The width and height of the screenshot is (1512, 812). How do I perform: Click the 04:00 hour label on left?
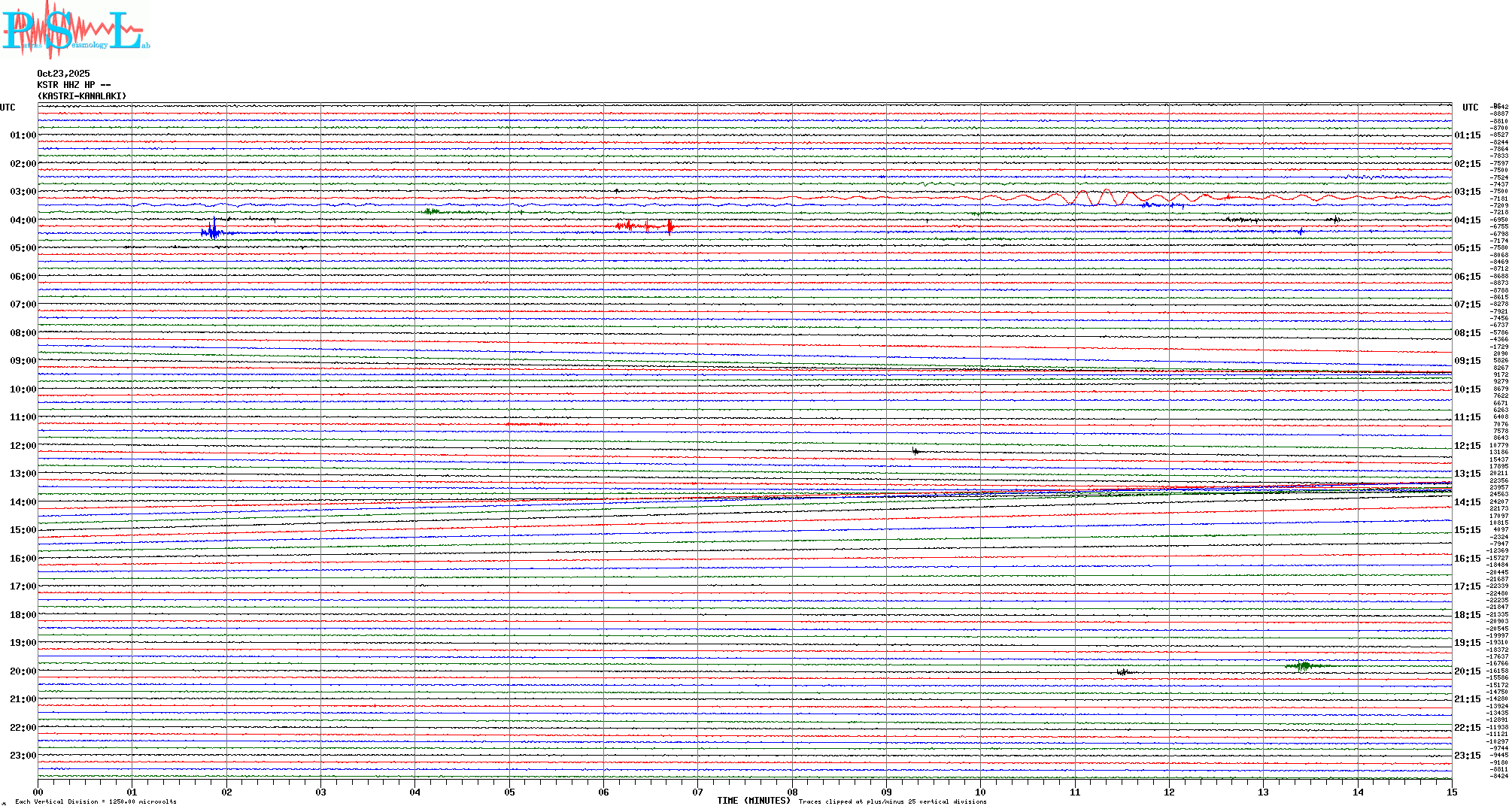[x=23, y=220]
